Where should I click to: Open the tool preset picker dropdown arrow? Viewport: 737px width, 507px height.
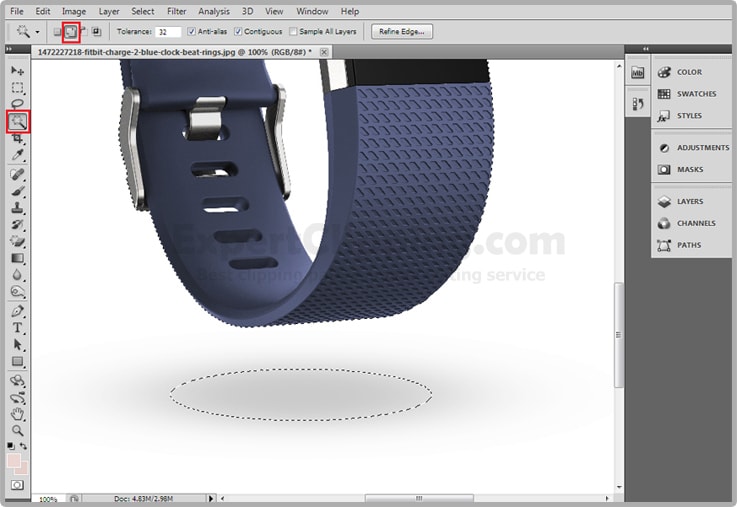click(38, 32)
